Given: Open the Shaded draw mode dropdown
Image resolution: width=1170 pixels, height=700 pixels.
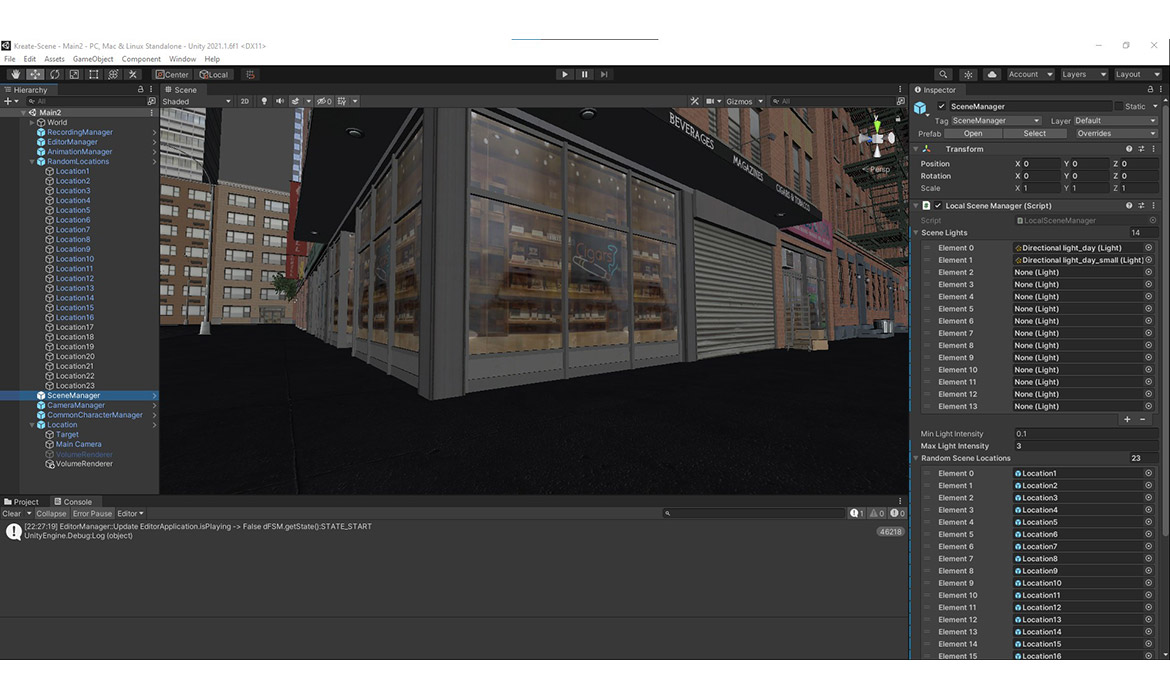Looking at the screenshot, I should (x=197, y=101).
